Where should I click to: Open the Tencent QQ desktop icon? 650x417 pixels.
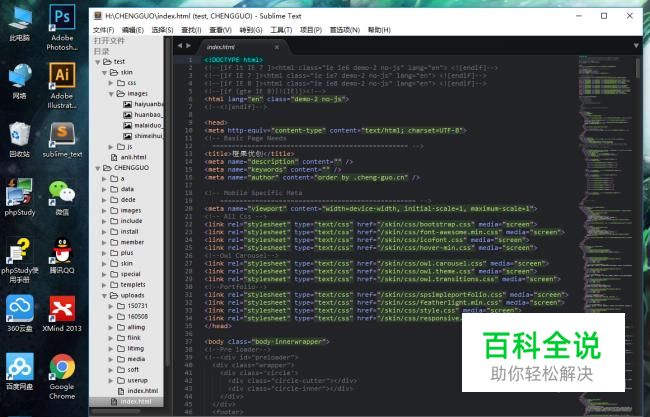[62, 255]
